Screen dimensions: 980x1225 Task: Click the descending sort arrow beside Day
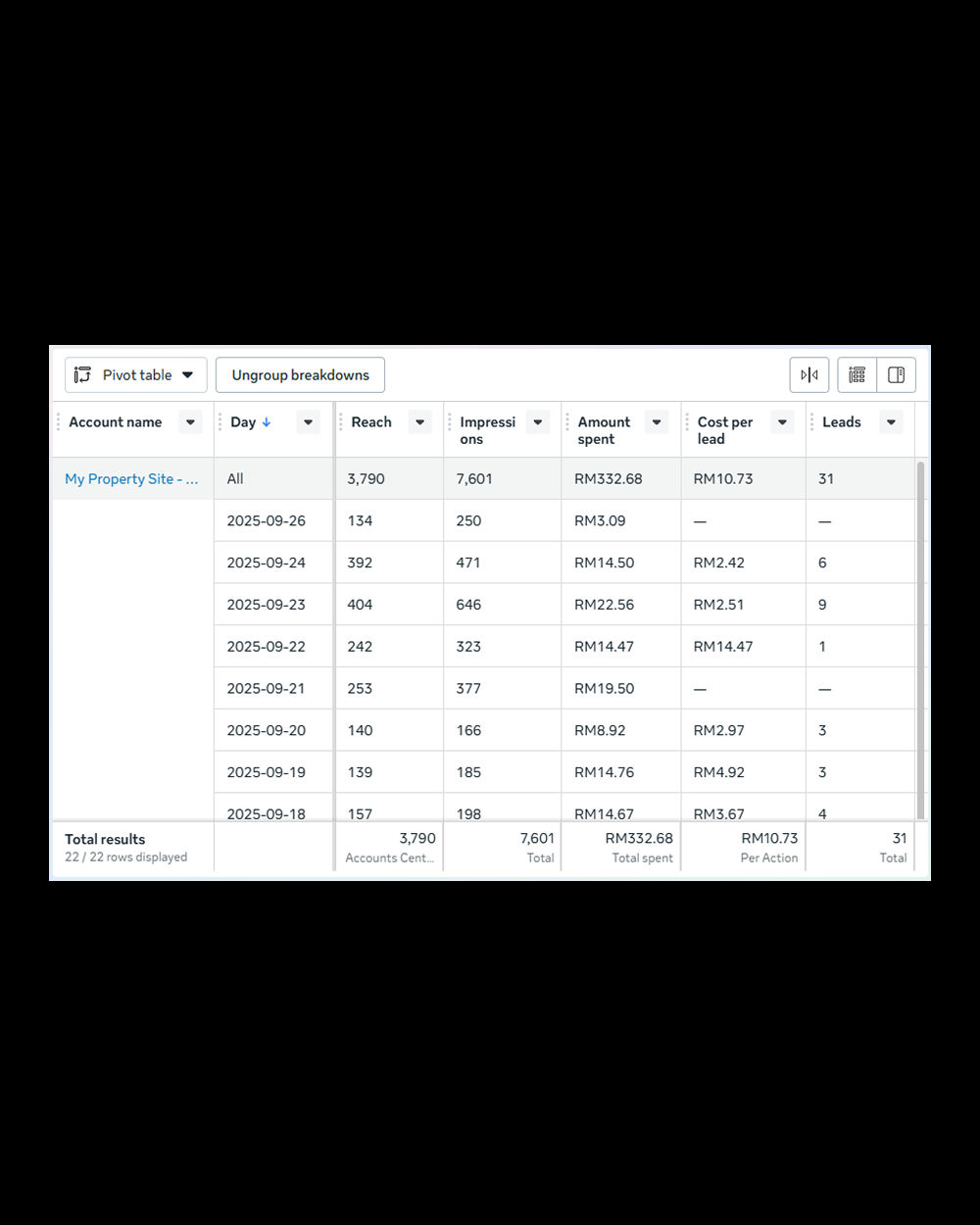click(265, 422)
